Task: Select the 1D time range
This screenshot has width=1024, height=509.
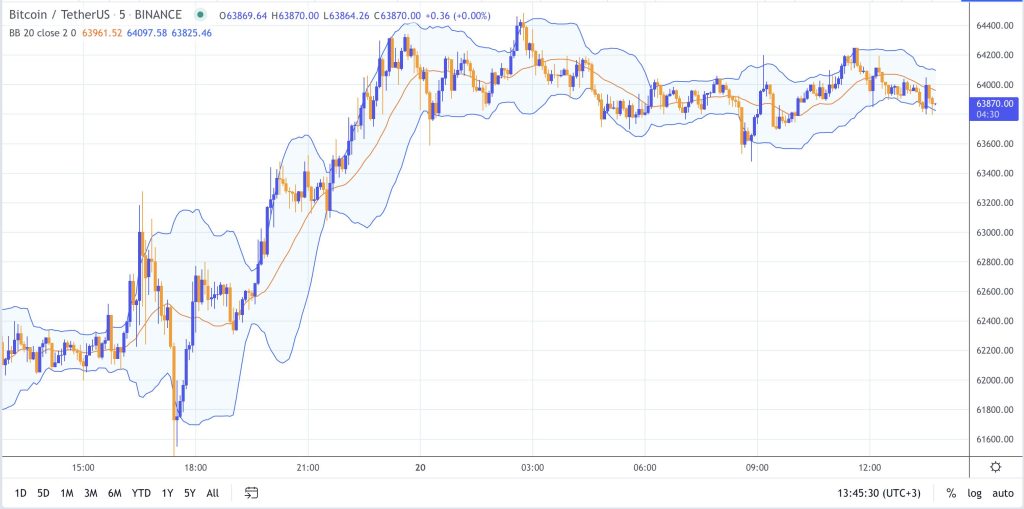Action: (21, 493)
